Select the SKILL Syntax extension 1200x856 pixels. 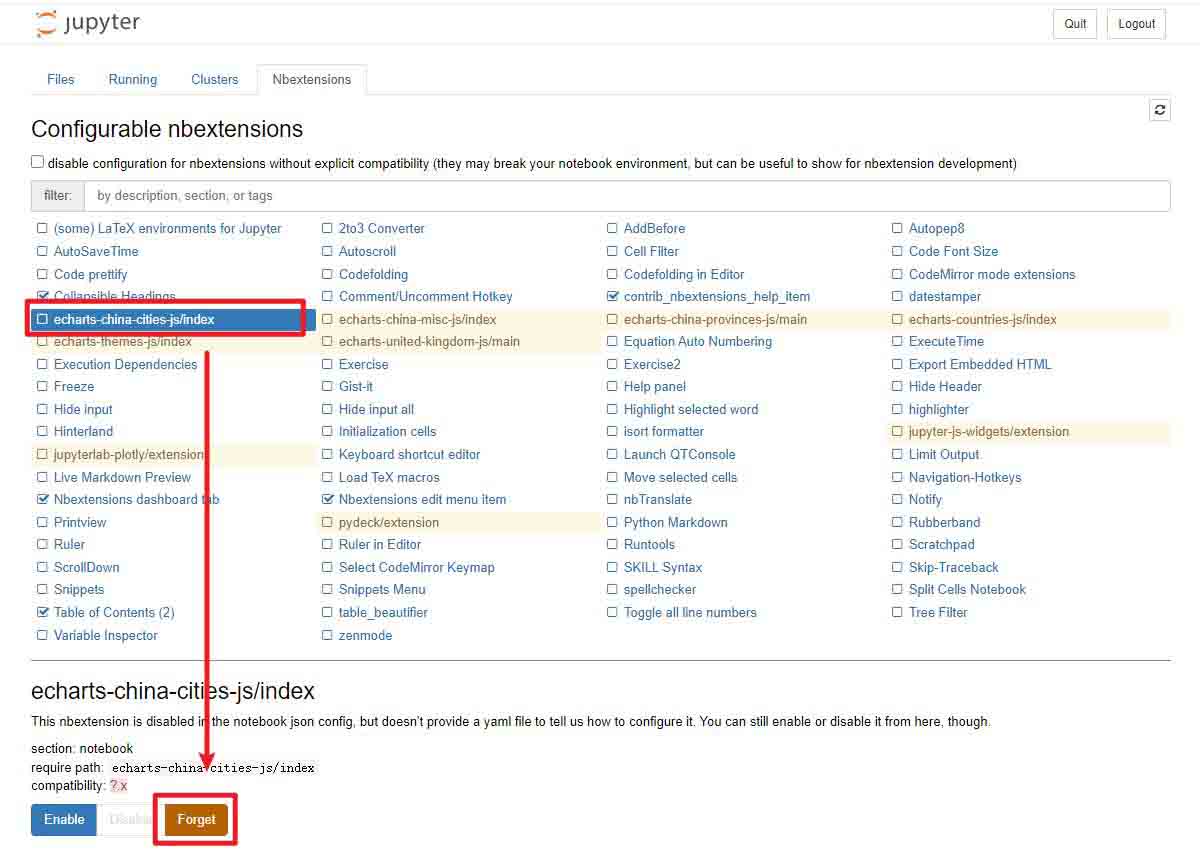[x=663, y=567]
